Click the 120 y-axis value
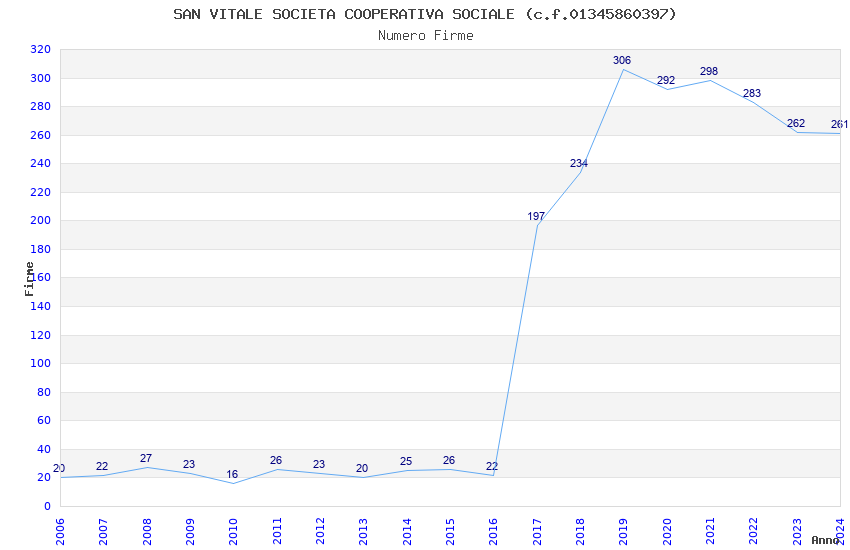Screen dimensions: 850x550 [x=41, y=335]
